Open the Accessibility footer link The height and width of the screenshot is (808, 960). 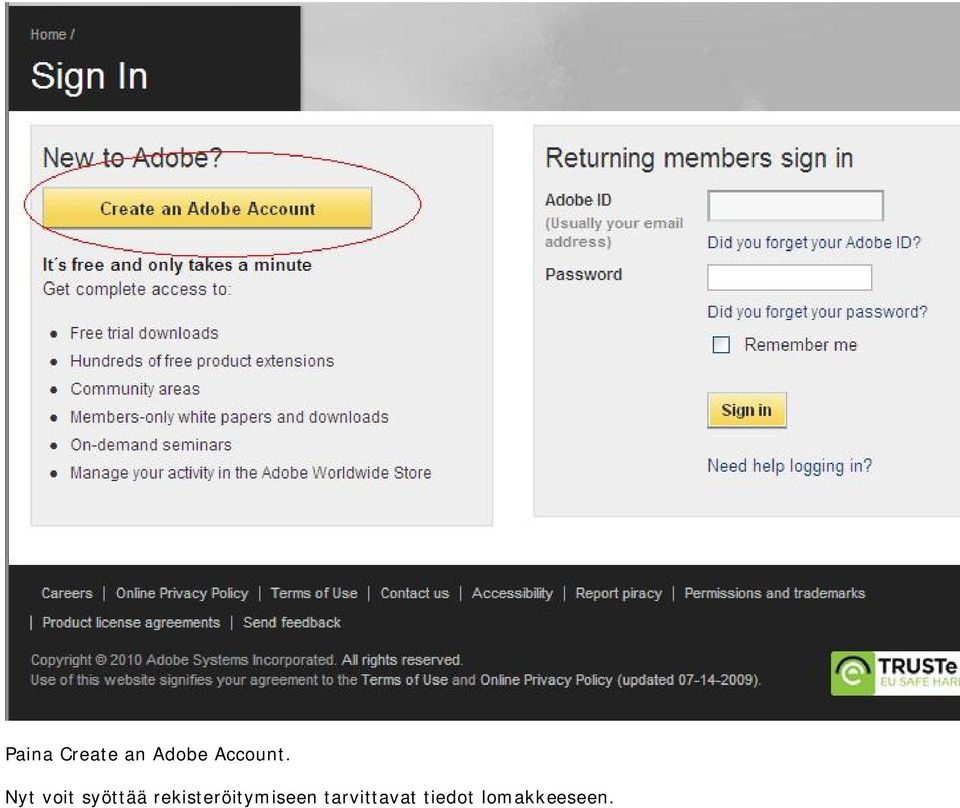pyautogui.click(x=512, y=593)
